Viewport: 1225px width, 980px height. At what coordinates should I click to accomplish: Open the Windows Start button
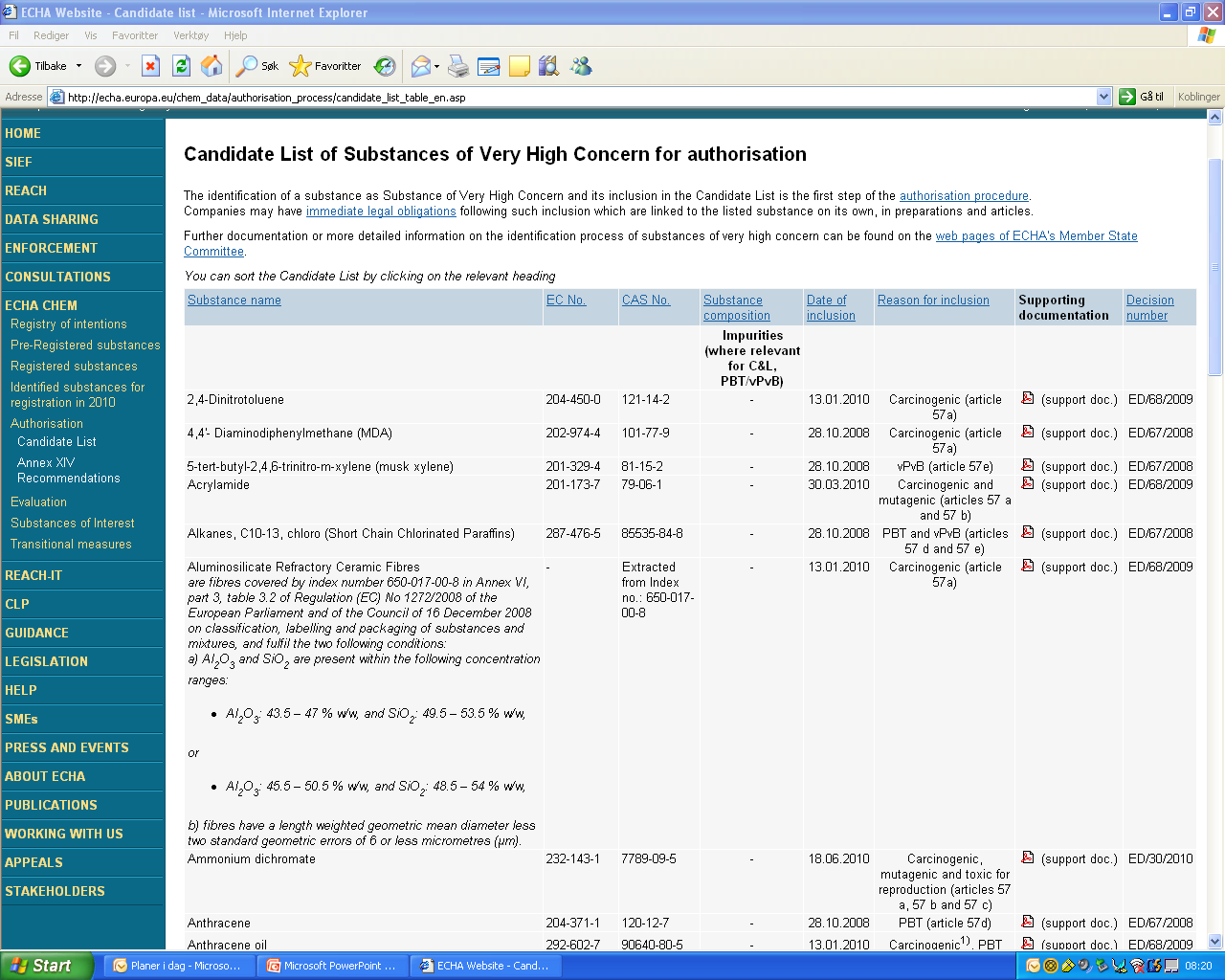tap(48, 966)
